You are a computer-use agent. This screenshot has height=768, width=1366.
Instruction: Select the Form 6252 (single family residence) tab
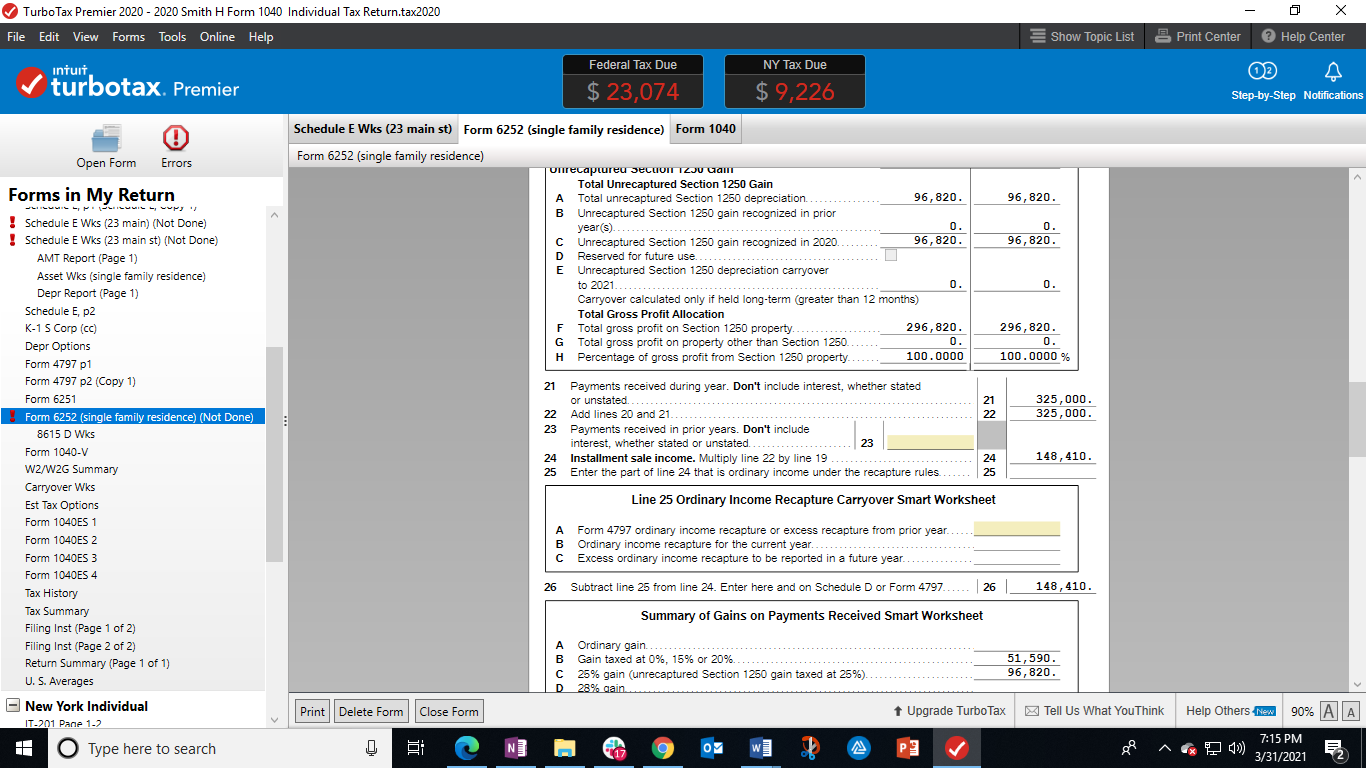click(x=564, y=130)
